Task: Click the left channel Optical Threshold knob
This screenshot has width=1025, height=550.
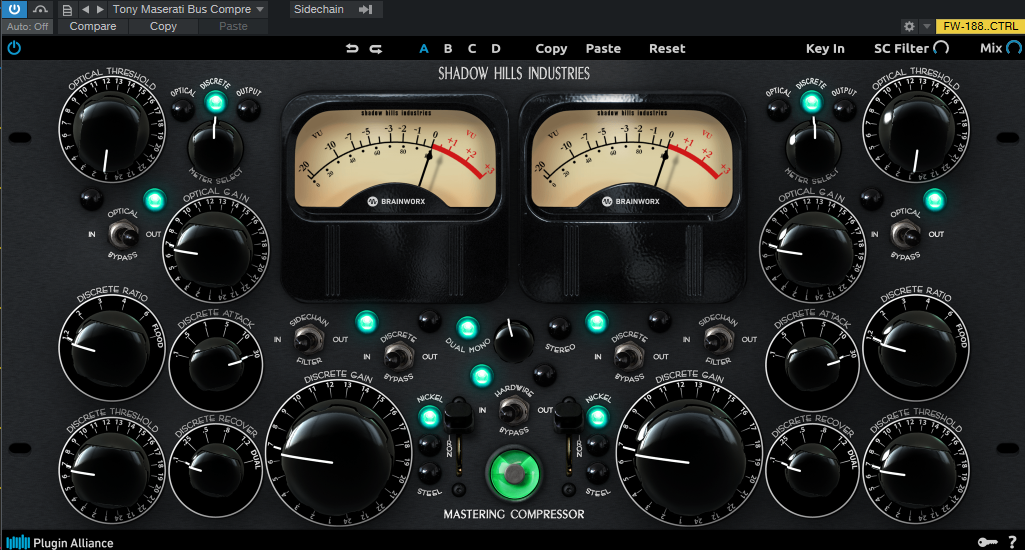Action: point(111,129)
